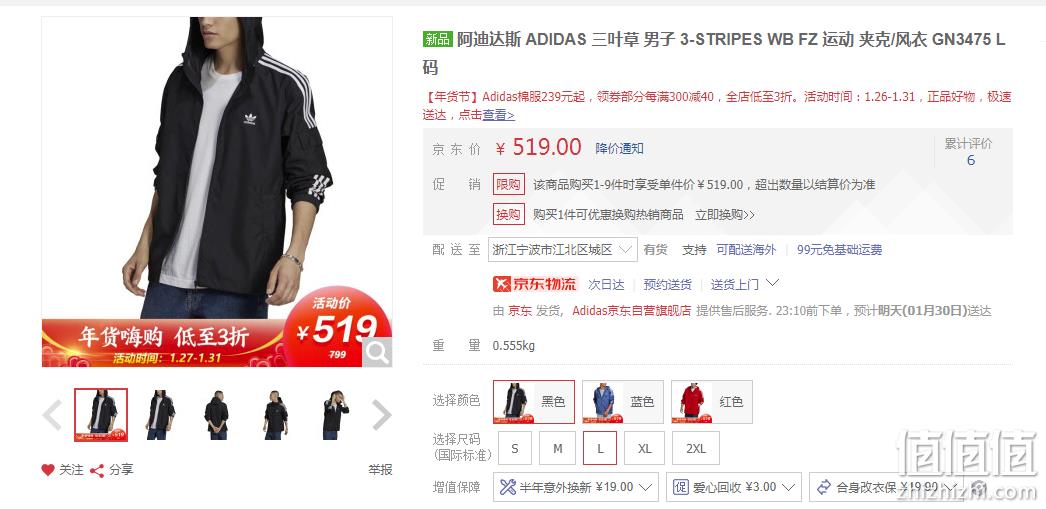Open the 降价通知 price alert link

click(x=620, y=148)
